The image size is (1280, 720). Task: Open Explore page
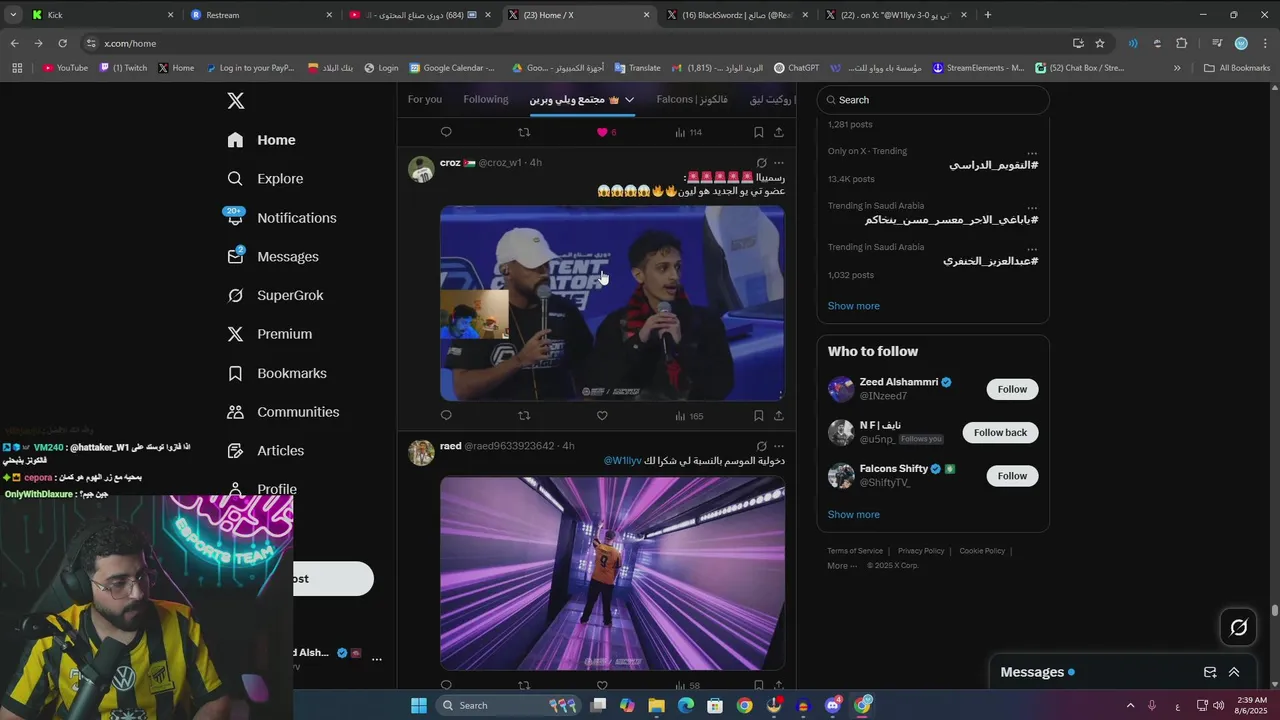tap(265, 179)
